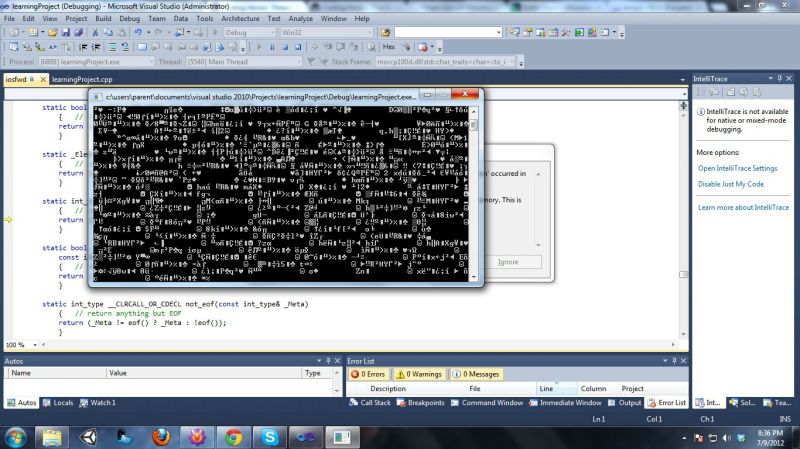The image size is (800, 449).
Task: Click the Cut scissors icon
Action: (x=95, y=32)
